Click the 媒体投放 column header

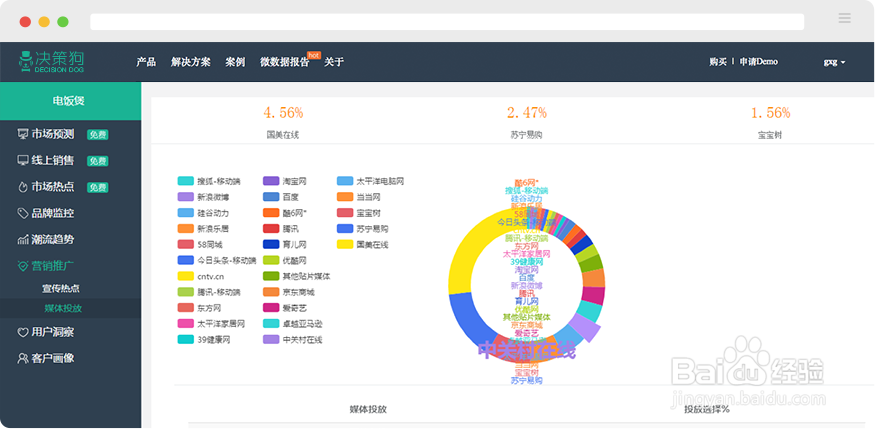pos(368,409)
